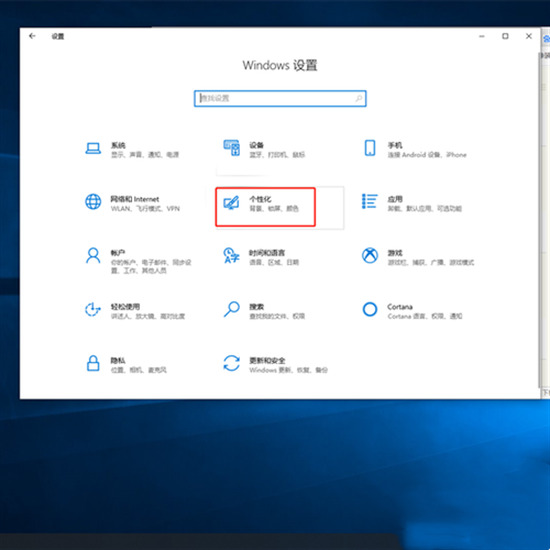
Task: Open the 设备 (Devices) icon
Action: coord(232,148)
